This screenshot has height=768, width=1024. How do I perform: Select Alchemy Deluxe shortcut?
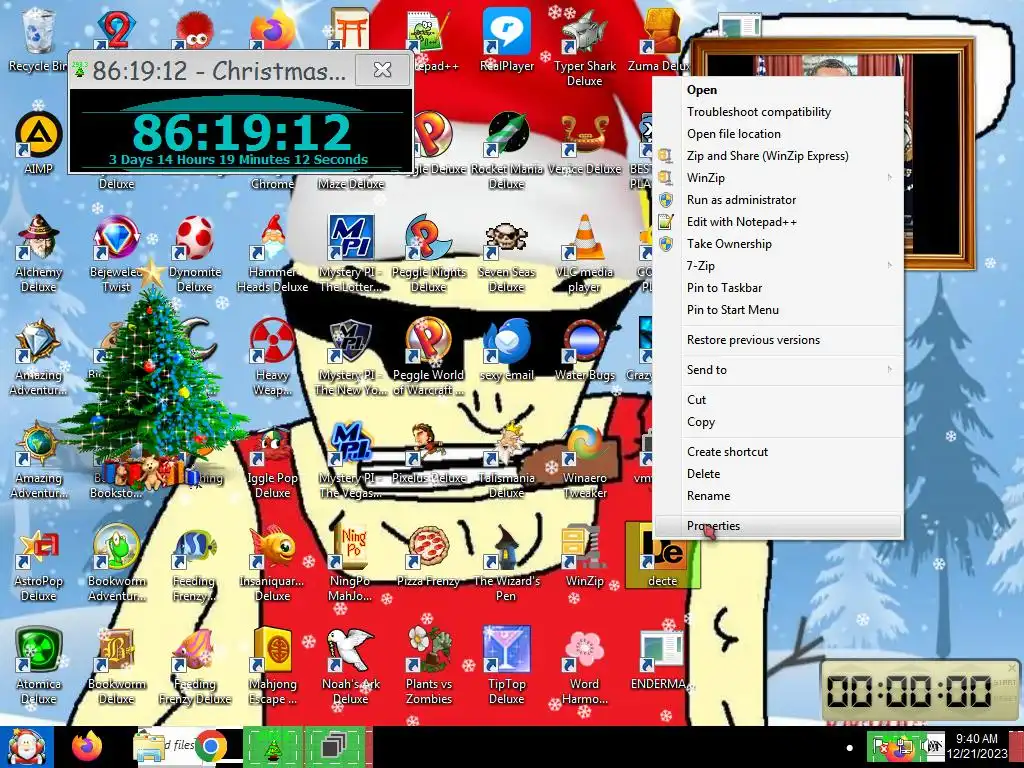coord(39,253)
